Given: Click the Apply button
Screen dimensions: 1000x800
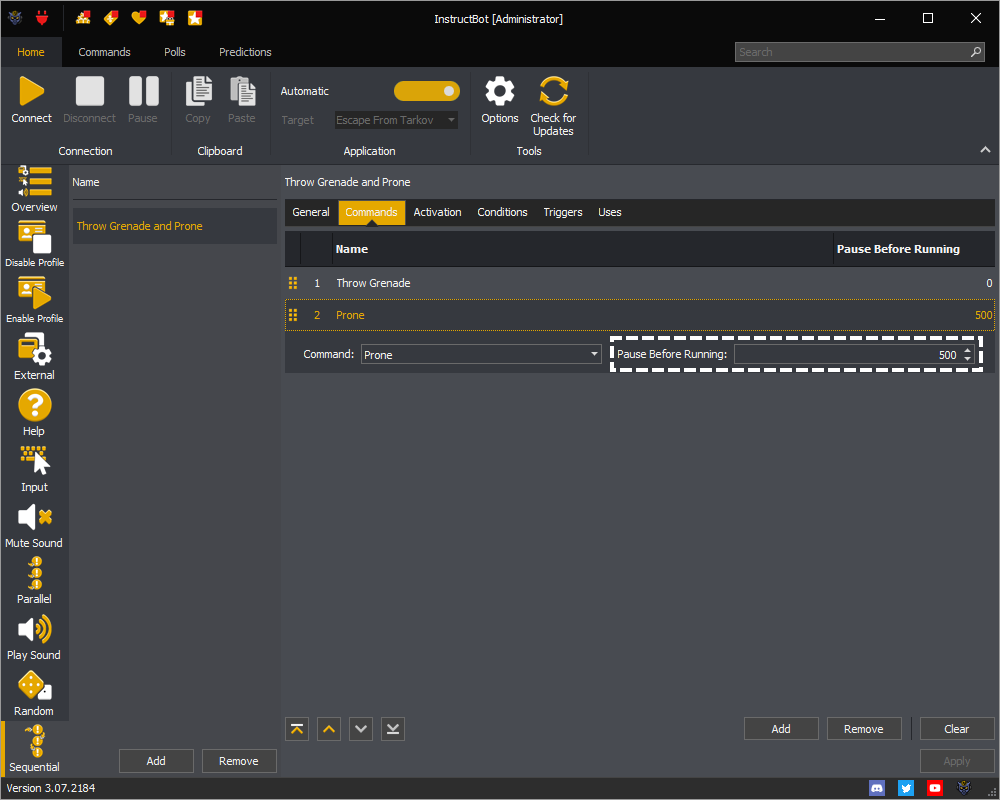Looking at the screenshot, I should pos(957,760).
